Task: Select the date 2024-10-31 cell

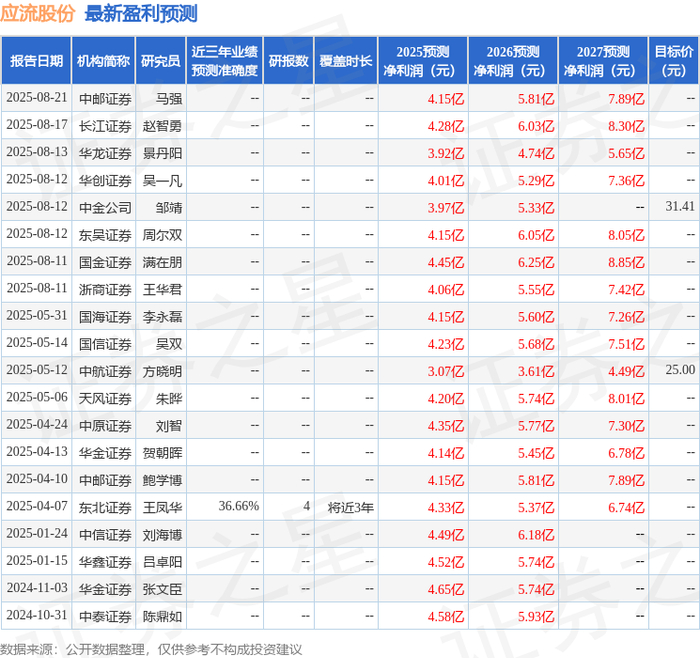Action: pos(37,615)
